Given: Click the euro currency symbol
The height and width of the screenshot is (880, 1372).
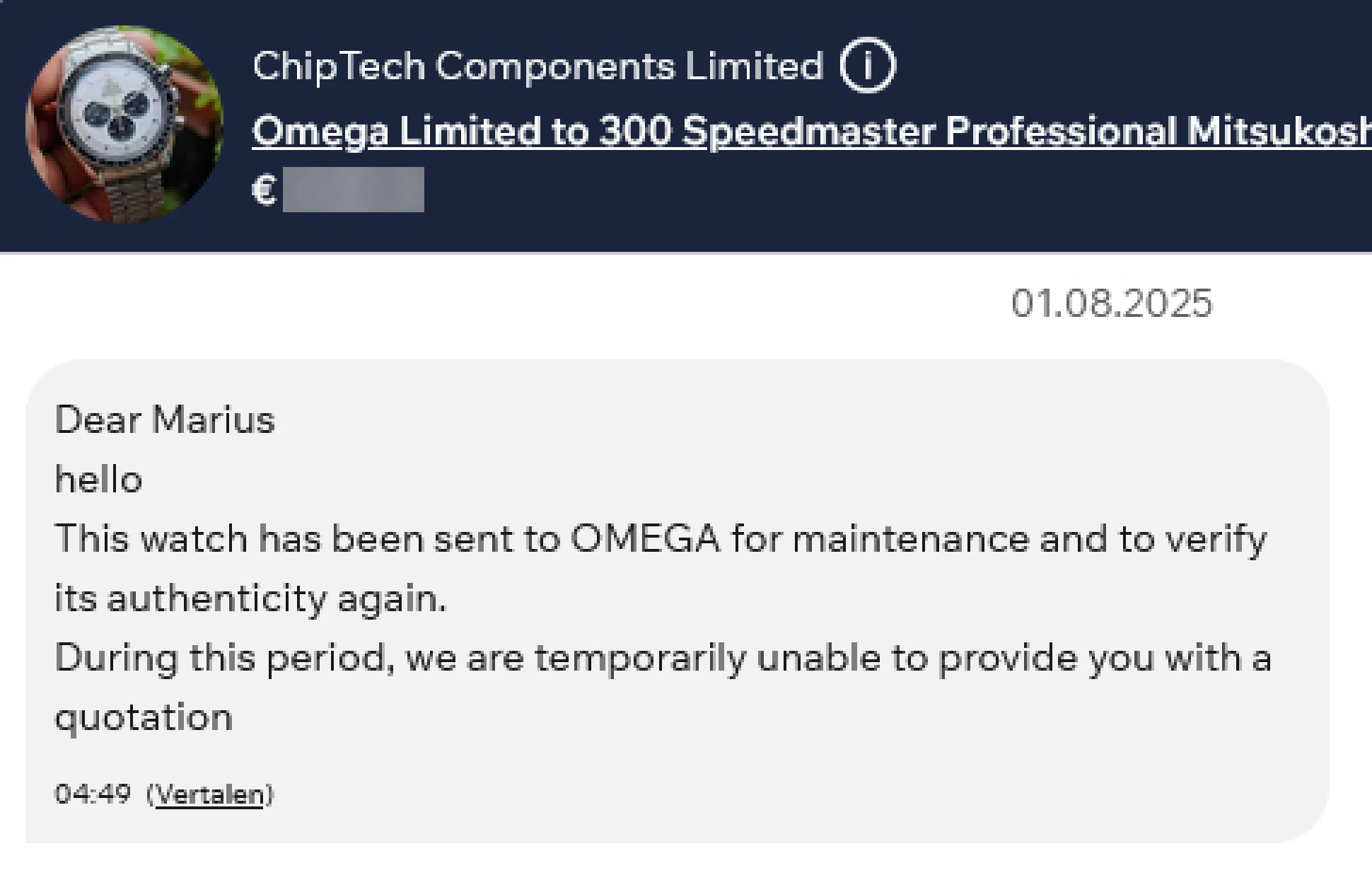Looking at the screenshot, I should pos(264,190).
